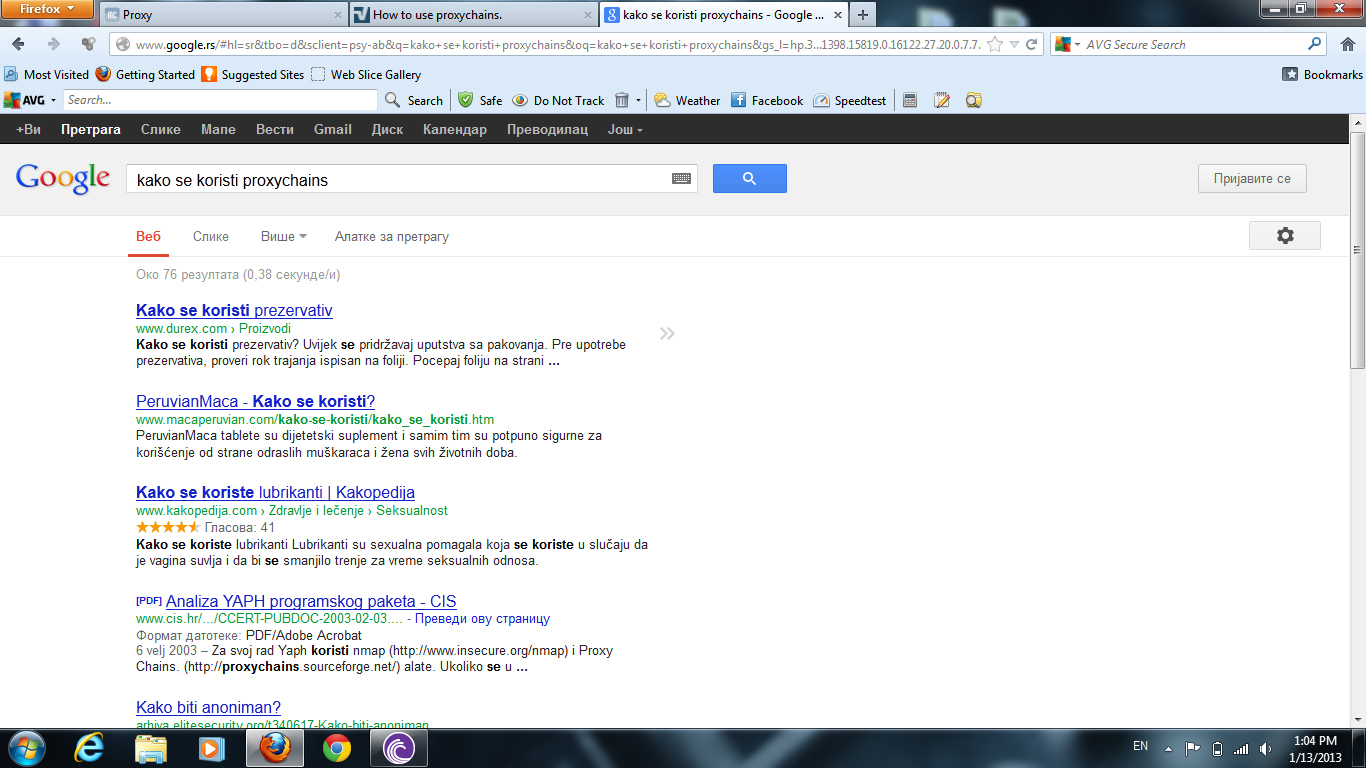Expand the trash can dropdown arrow
The image size is (1366, 768).
638,100
